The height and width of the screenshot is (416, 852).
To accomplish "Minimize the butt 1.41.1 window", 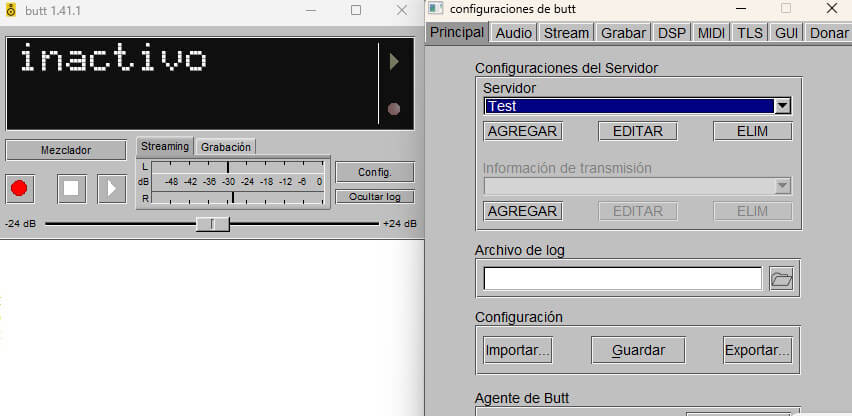I will click(311, 10).
